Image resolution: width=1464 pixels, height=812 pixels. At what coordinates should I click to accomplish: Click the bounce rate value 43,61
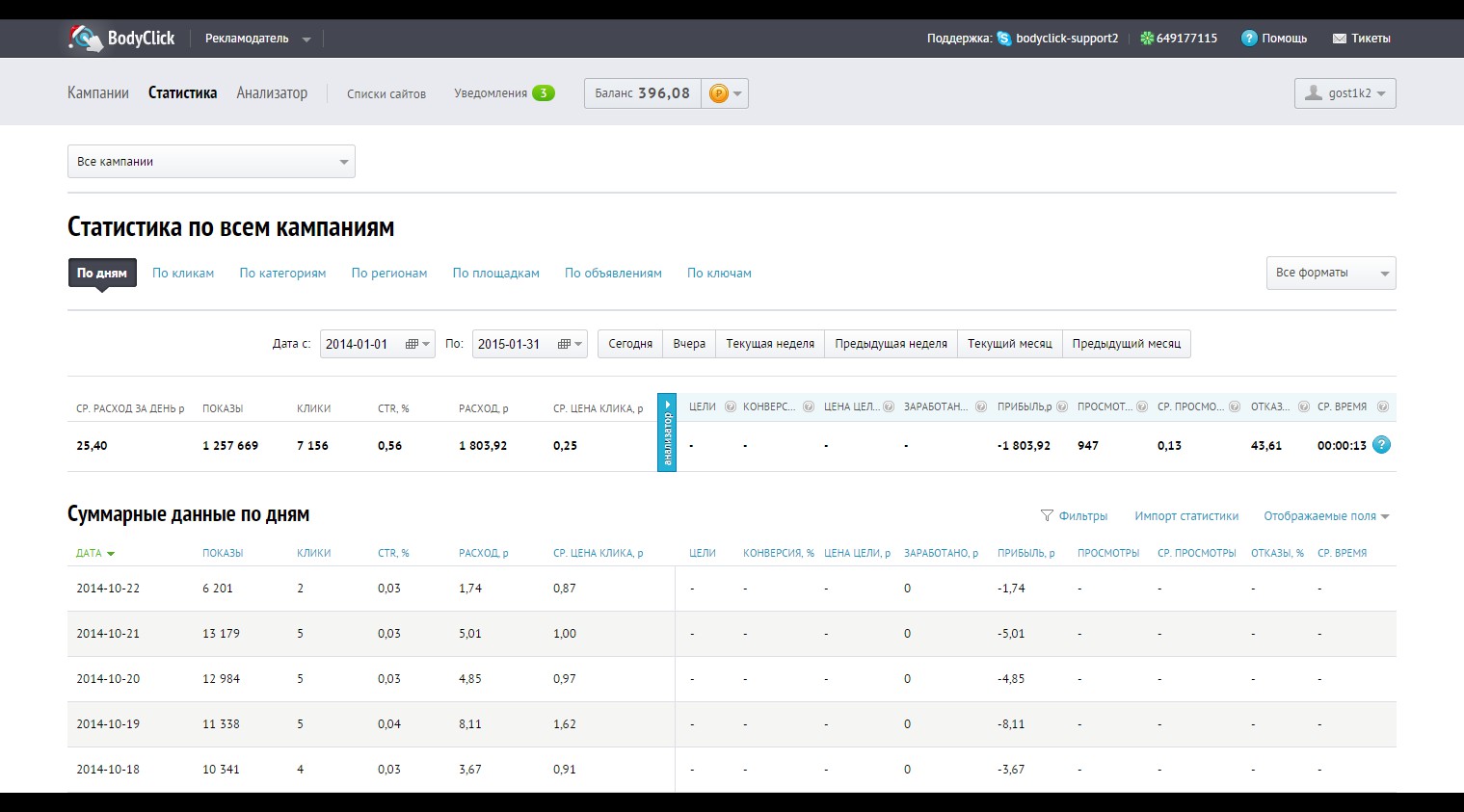[1266, 446]
